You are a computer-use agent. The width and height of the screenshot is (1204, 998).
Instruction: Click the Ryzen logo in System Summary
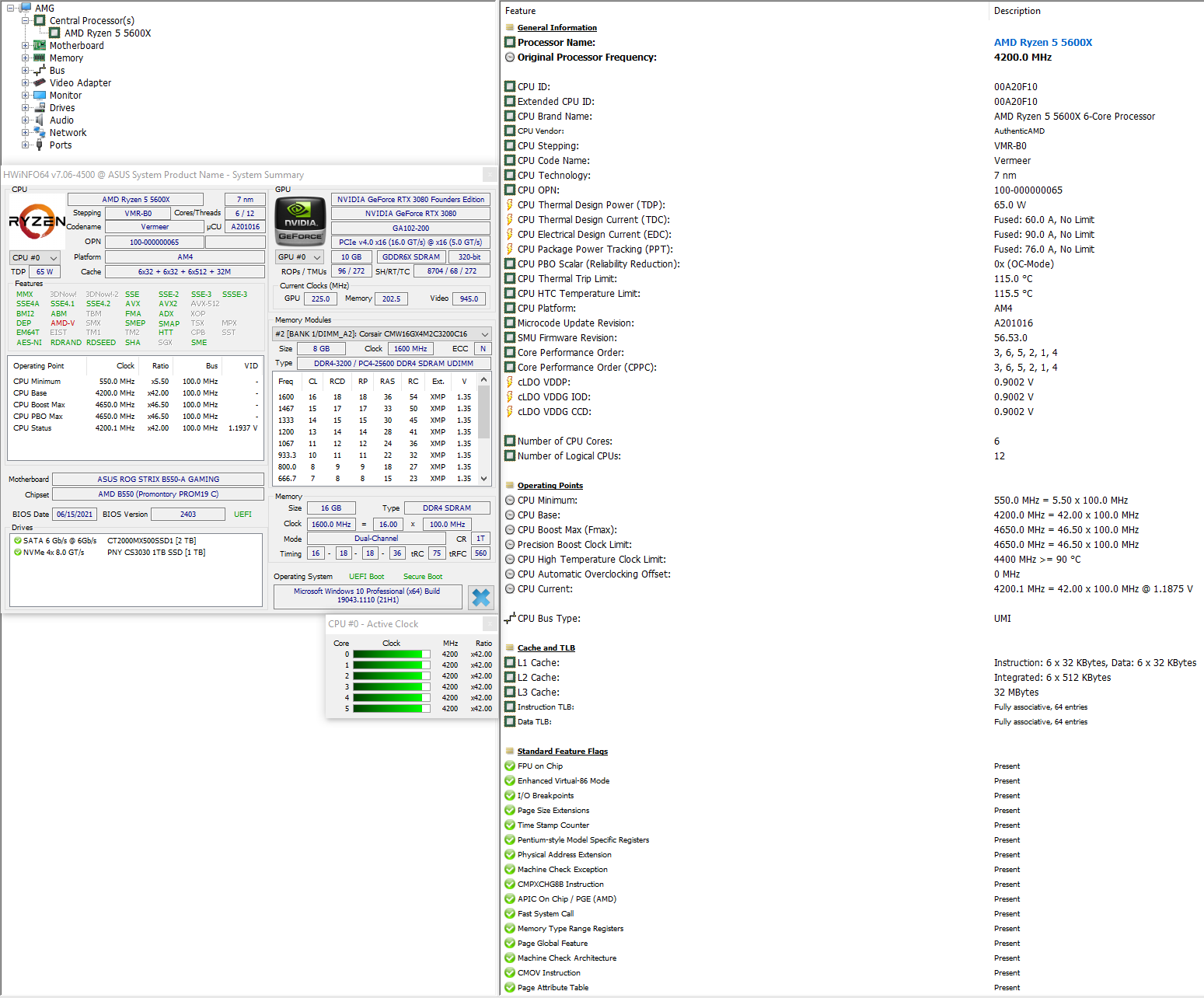(x=37, y=222)
